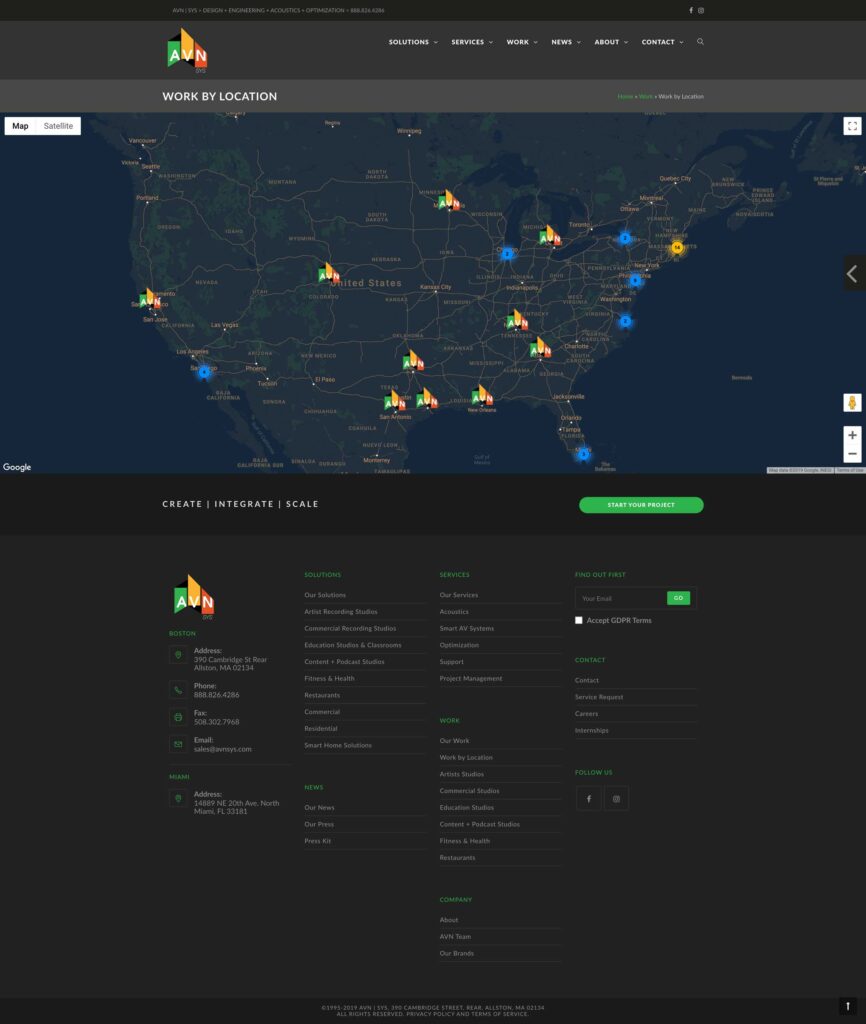Open Acoustics footer link
This screenshot has width=866, height=1024.
click(454, 612)
